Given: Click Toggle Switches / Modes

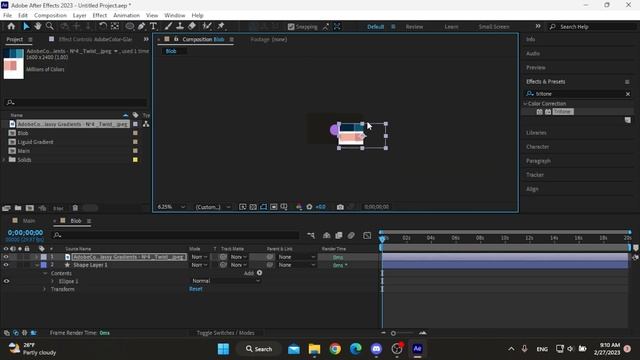Looking at the screenshot, I should (225, 333).
